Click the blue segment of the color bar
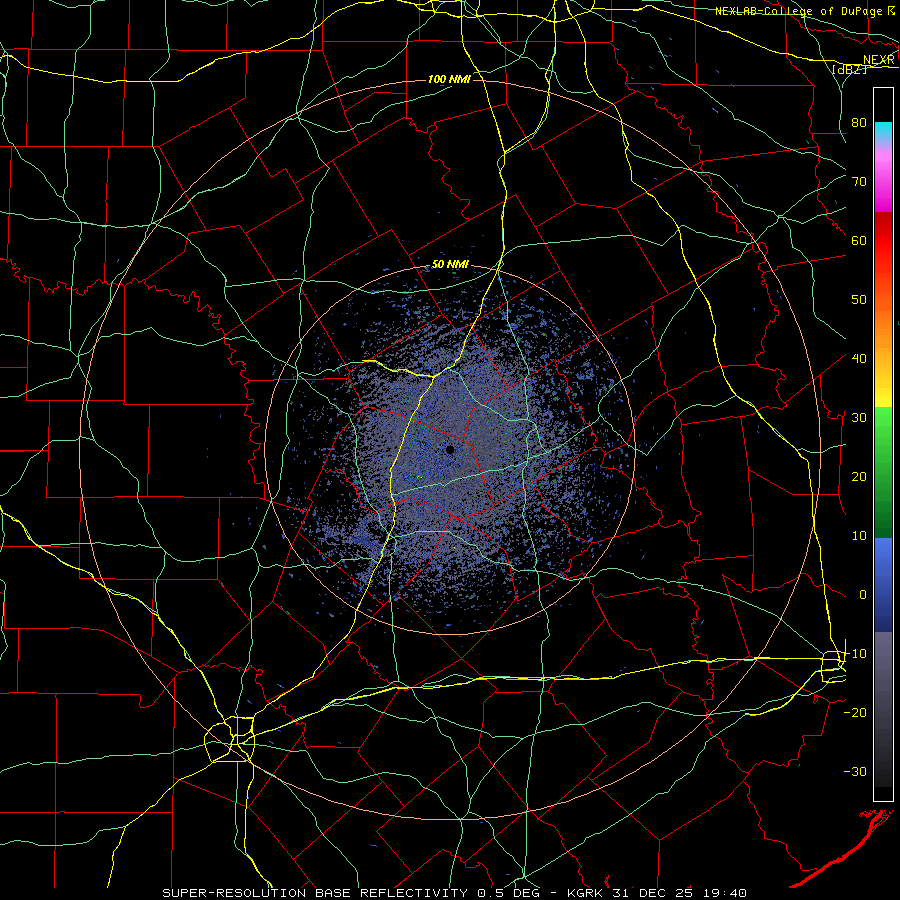The image size is (900, 900). click(x=883, y=585)
